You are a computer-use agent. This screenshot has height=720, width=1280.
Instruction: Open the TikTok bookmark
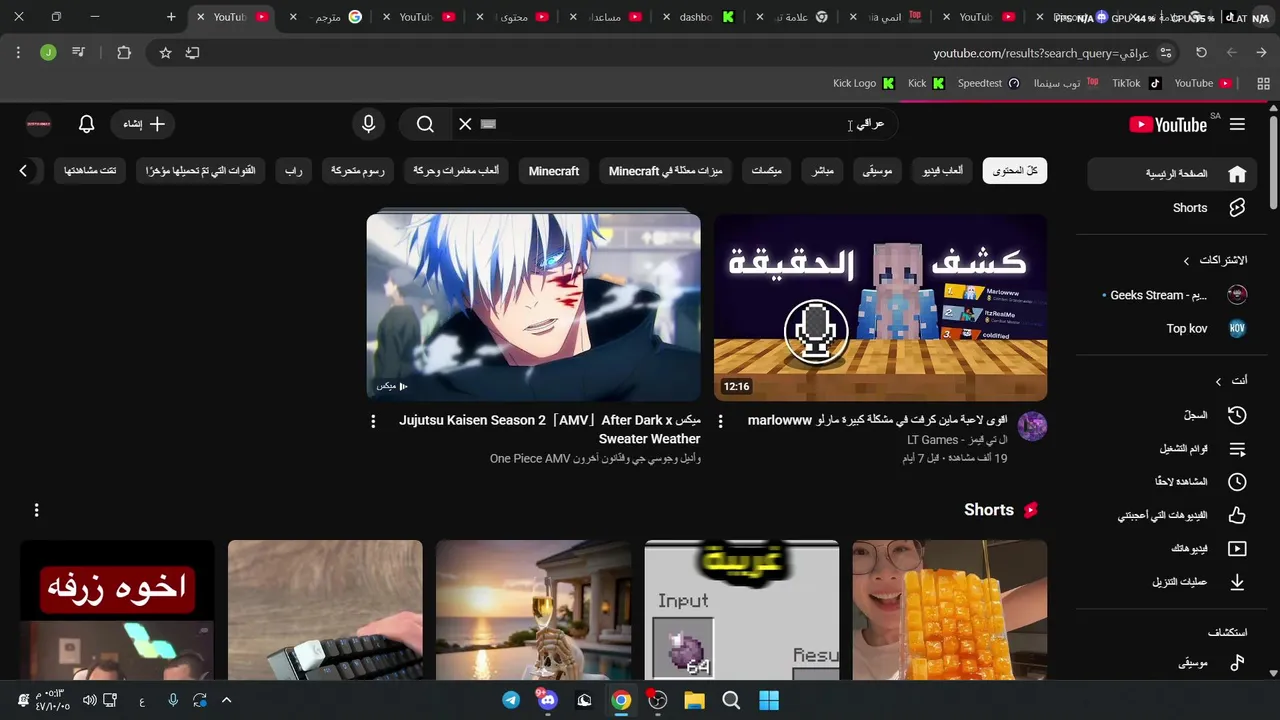pyautogui.click(x=1137, y=83)
